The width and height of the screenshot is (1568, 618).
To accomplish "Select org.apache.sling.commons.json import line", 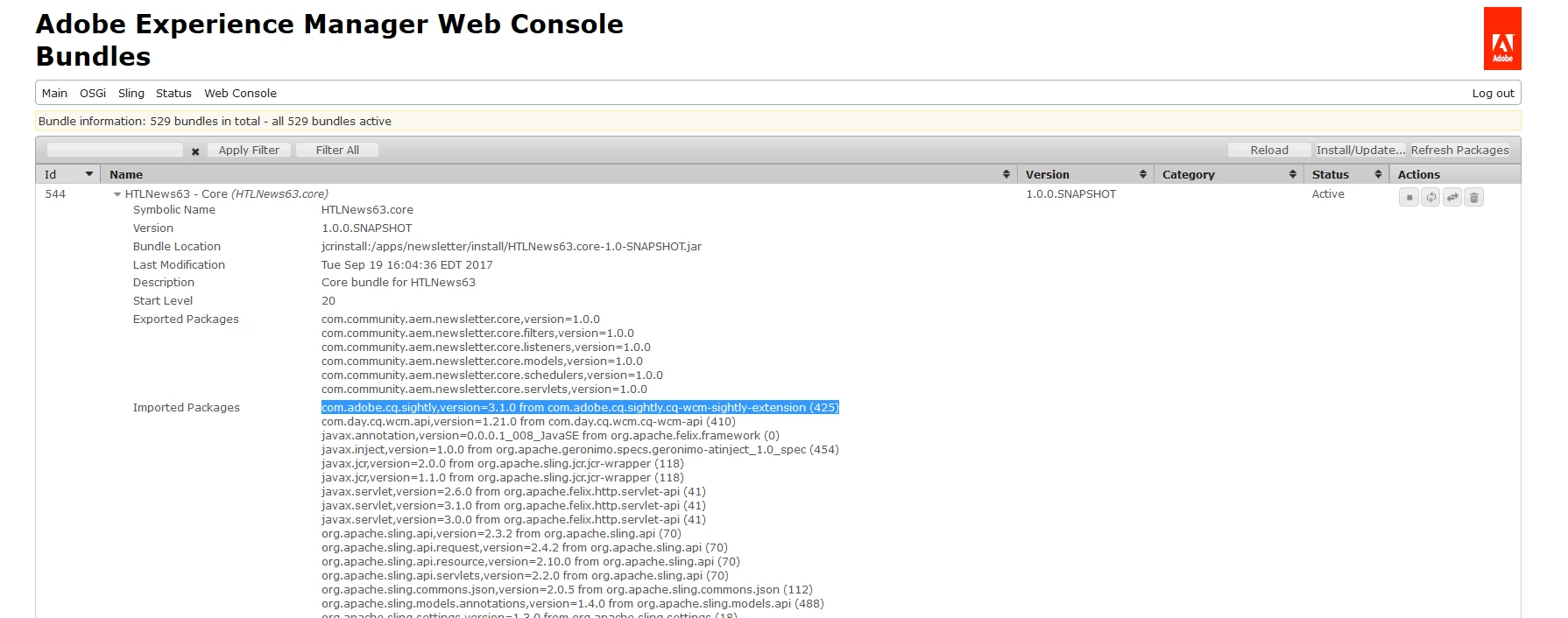I will [567, 589].
